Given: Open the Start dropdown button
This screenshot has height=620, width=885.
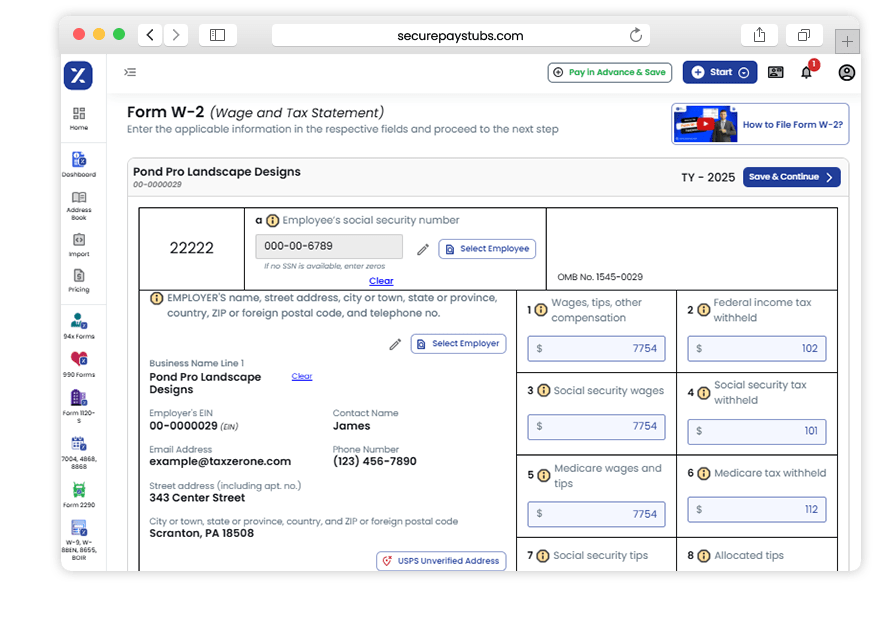Looking at the screenshot, I should tap(720, 72).
